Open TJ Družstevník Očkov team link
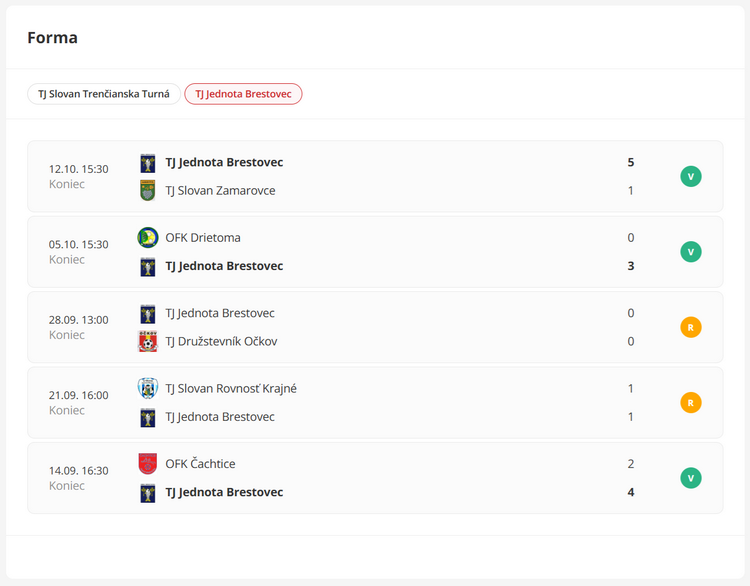 click(x=221, y=341)
